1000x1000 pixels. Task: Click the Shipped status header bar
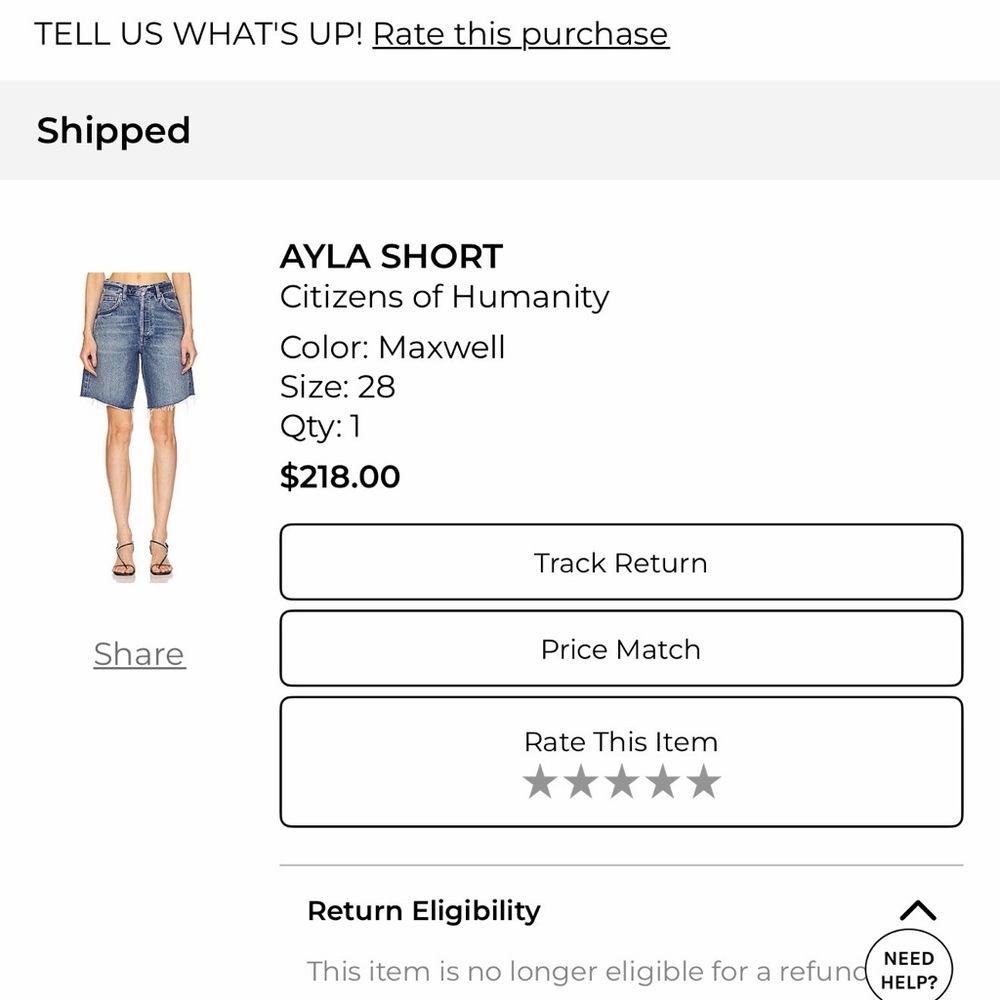click(x=500, y=130)
